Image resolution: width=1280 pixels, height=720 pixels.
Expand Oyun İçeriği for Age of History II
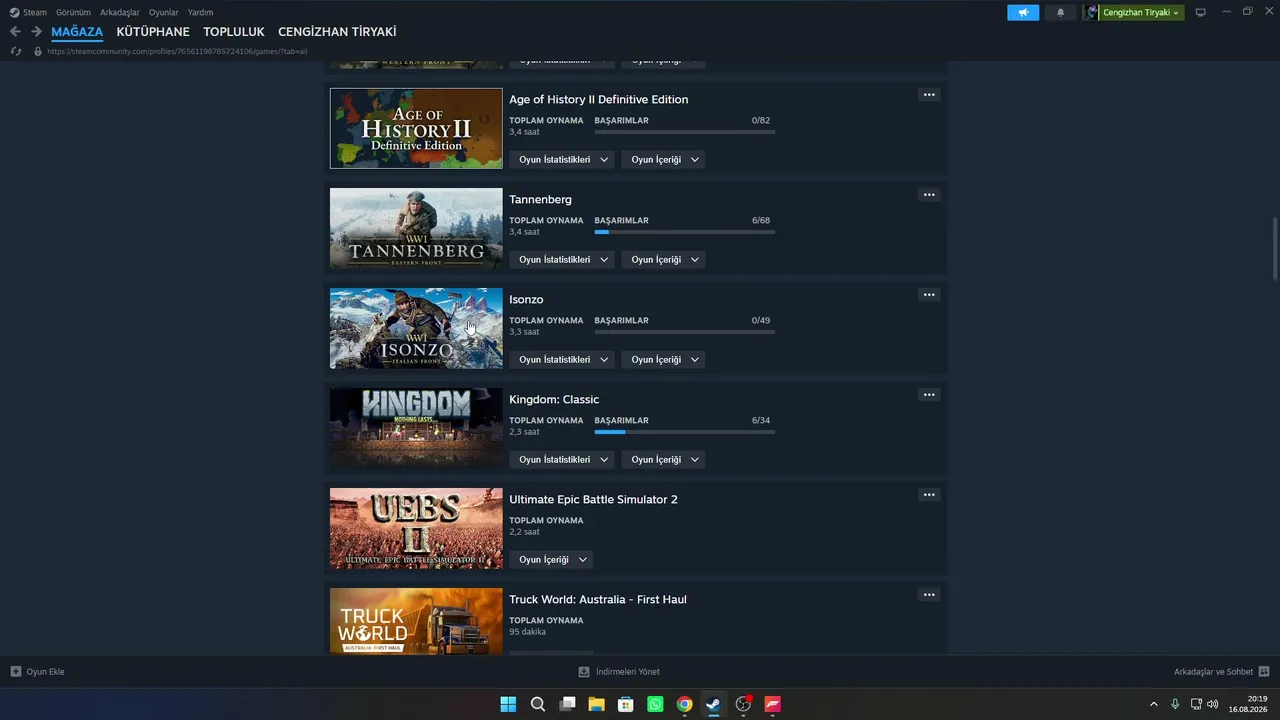pos(663,160)
